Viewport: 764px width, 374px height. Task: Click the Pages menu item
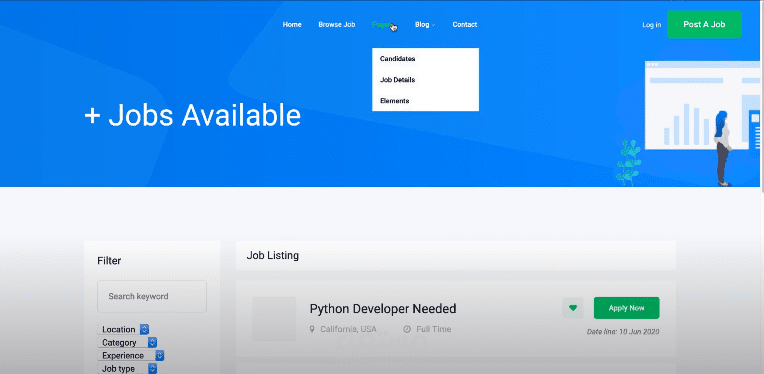[383, 24]
